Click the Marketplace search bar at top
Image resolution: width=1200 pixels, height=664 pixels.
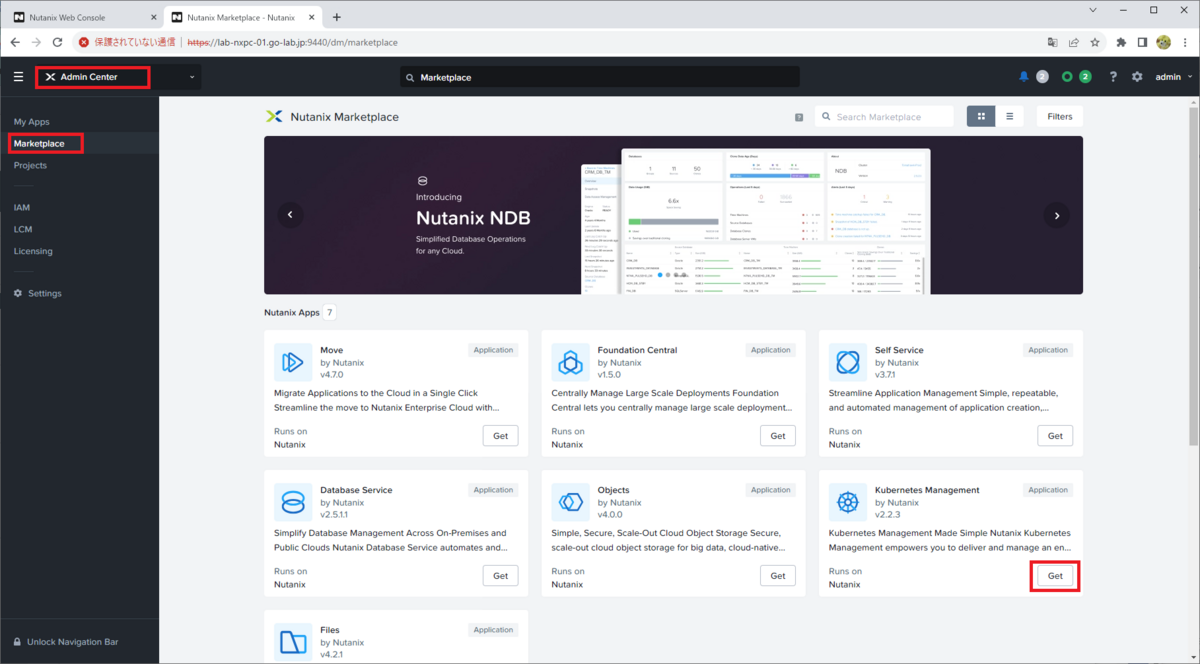pyautogui.click(x=599, y=77)
